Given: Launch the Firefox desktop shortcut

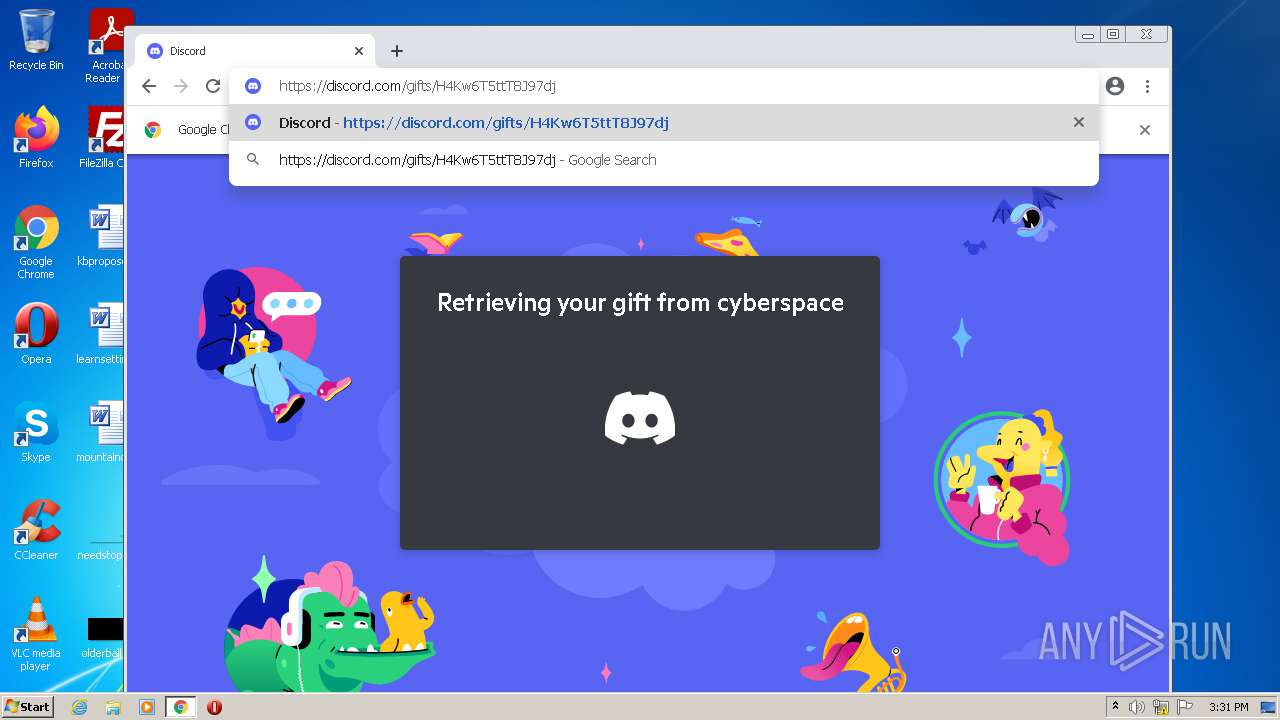Looking at the screenshot, I should [36, 137].
